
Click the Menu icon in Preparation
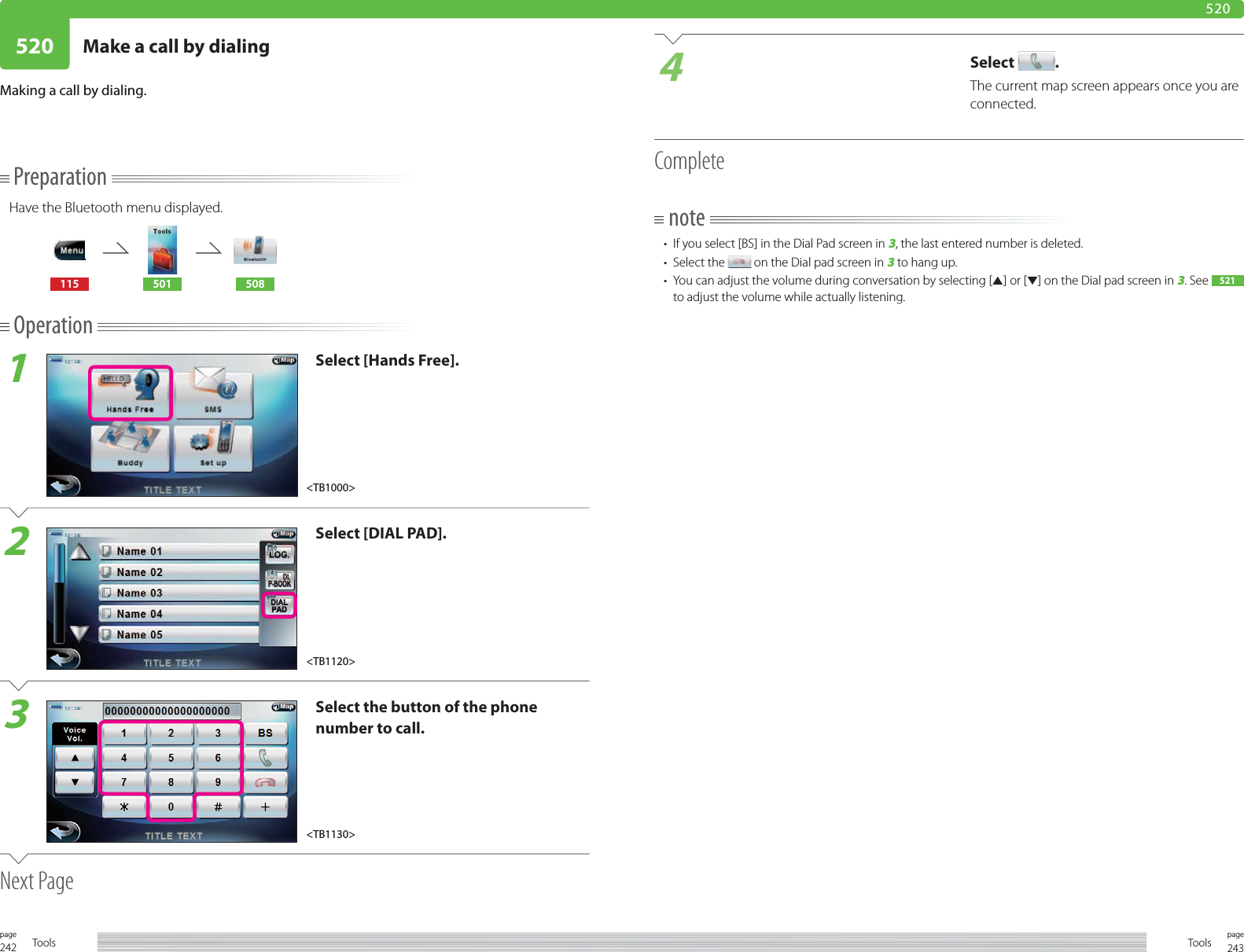(x=69, y=250)
